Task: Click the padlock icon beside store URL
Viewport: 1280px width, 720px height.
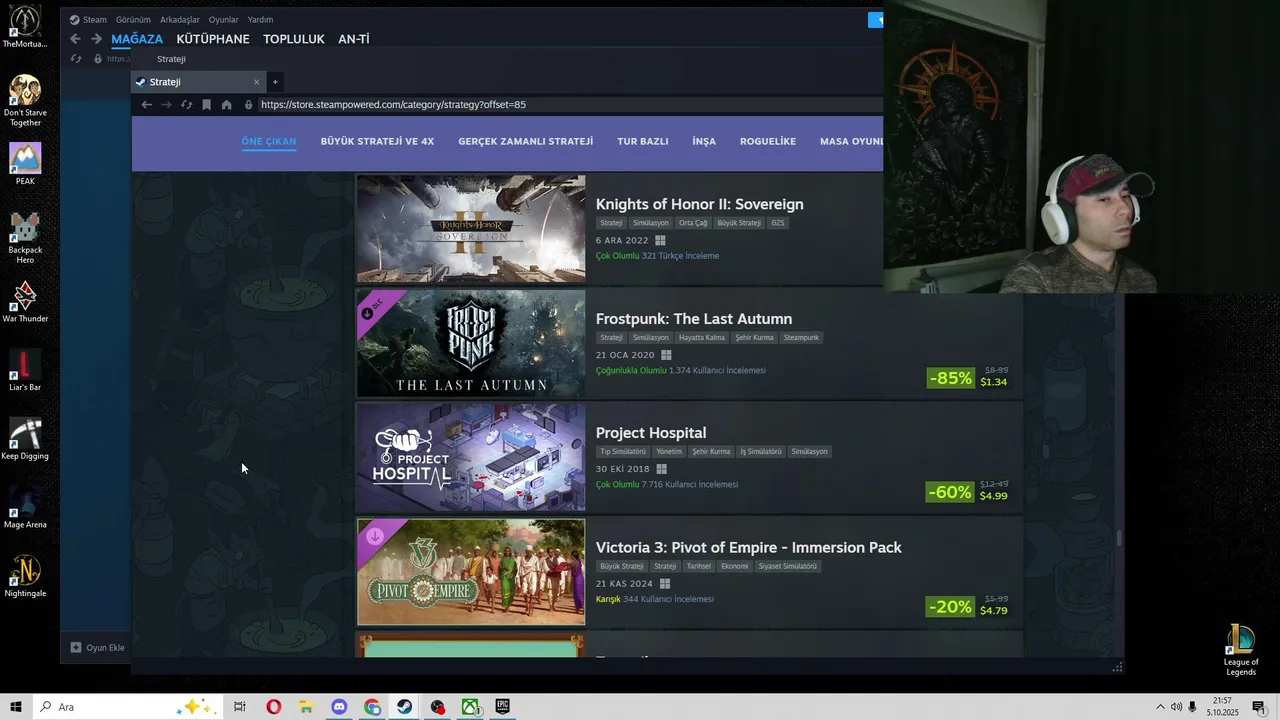Action: (248, 104)
